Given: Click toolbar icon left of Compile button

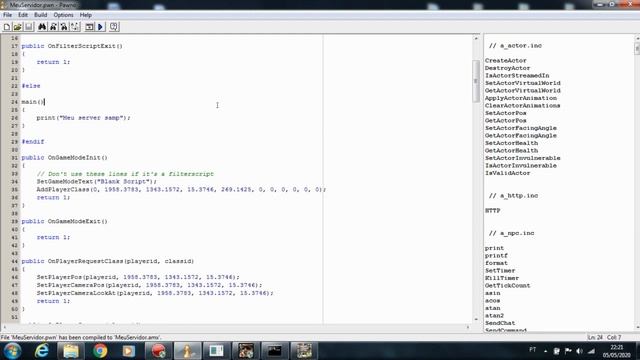Looking at the screenshot, I should click(x=75, y=27).
